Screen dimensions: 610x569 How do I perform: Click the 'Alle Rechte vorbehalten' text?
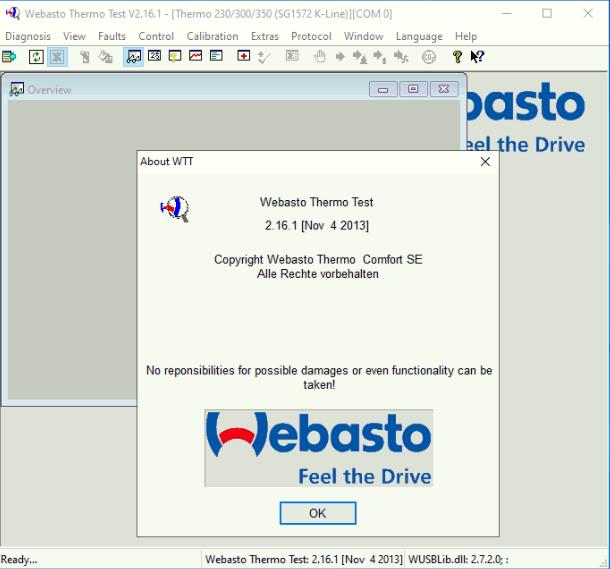click(x=318, y=274)
